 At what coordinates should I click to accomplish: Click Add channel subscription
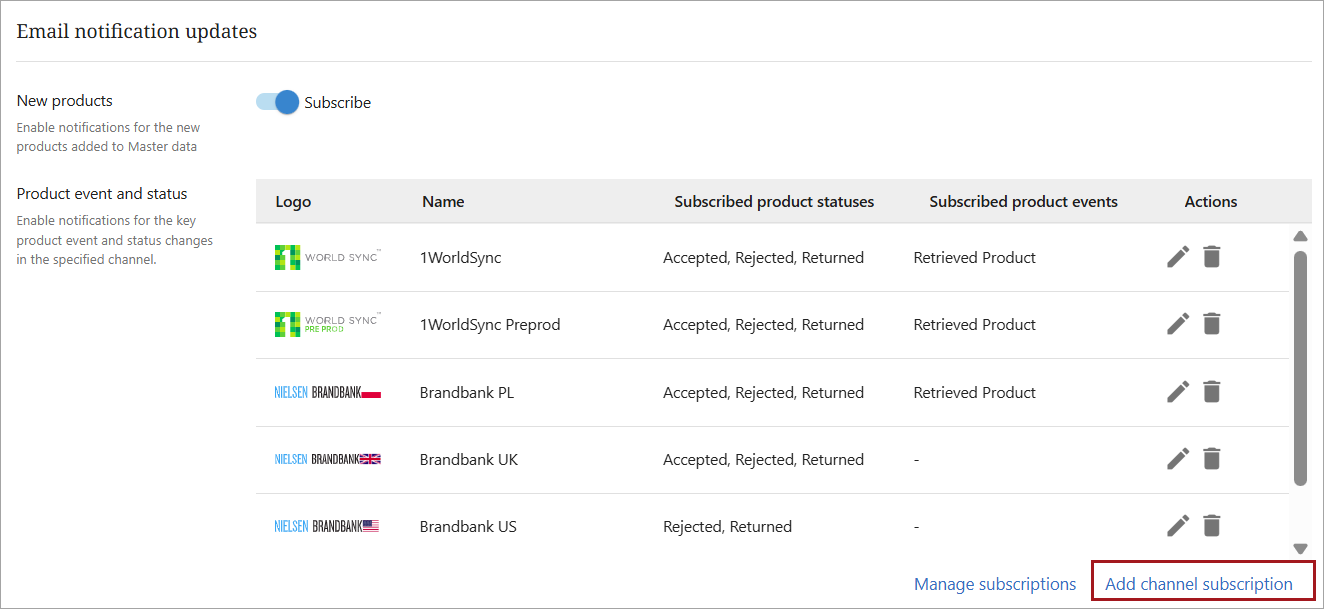click(x=1198, y=584)
